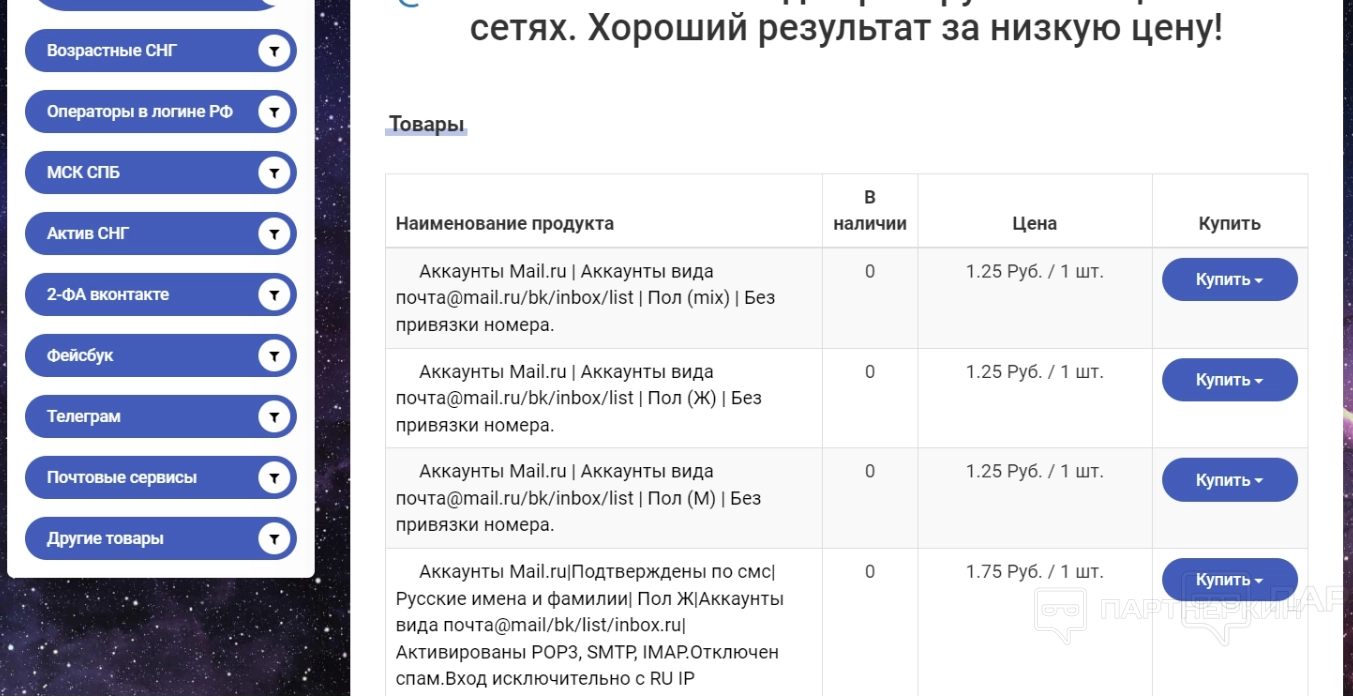Select the Актив СНГ category
The width and height of the screenshot is (1353, 697).
pyautogui.click(x=160, y=233)
